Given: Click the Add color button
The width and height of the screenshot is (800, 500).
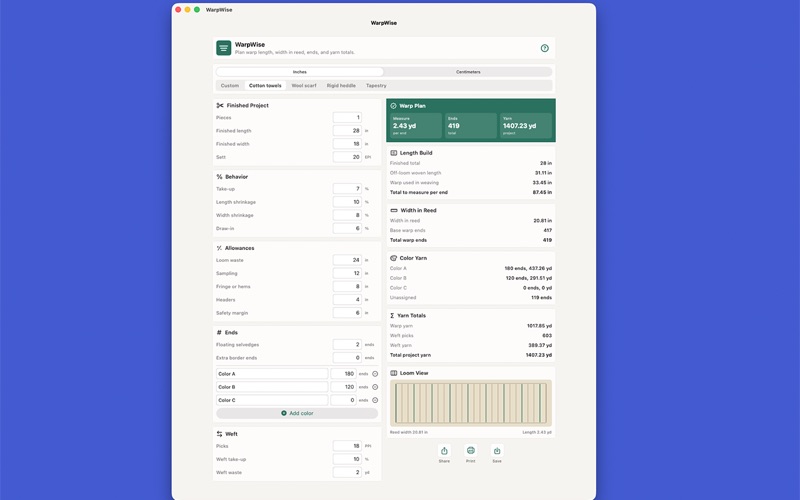Looking at the screenshot, I should pyautogui.click(x=297, y=414).
